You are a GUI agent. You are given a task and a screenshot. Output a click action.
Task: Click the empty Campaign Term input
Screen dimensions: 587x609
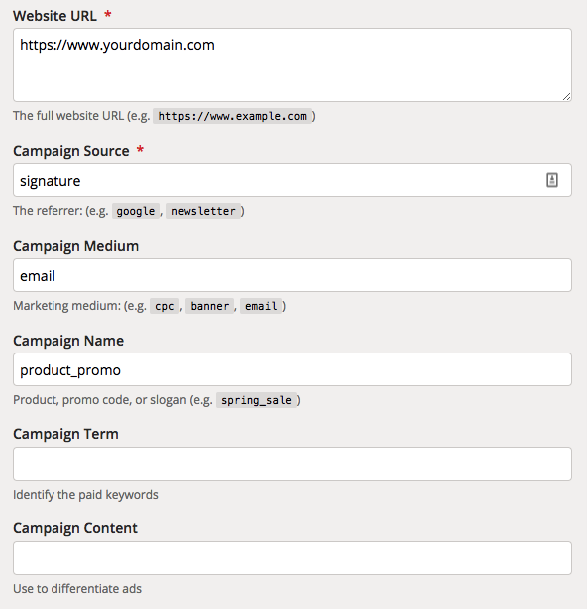tap(292, 464)
